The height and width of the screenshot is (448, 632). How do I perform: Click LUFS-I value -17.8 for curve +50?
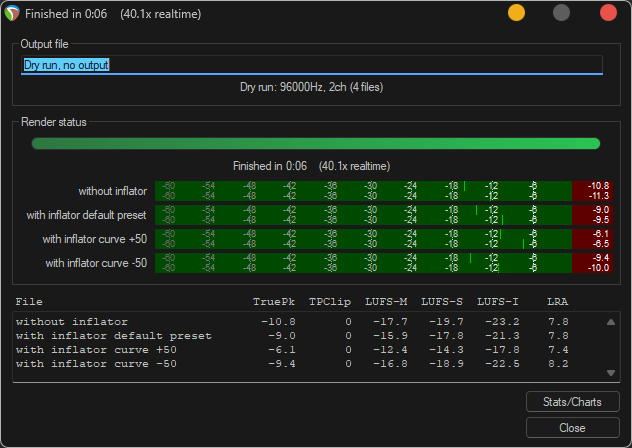click(503, 350)
